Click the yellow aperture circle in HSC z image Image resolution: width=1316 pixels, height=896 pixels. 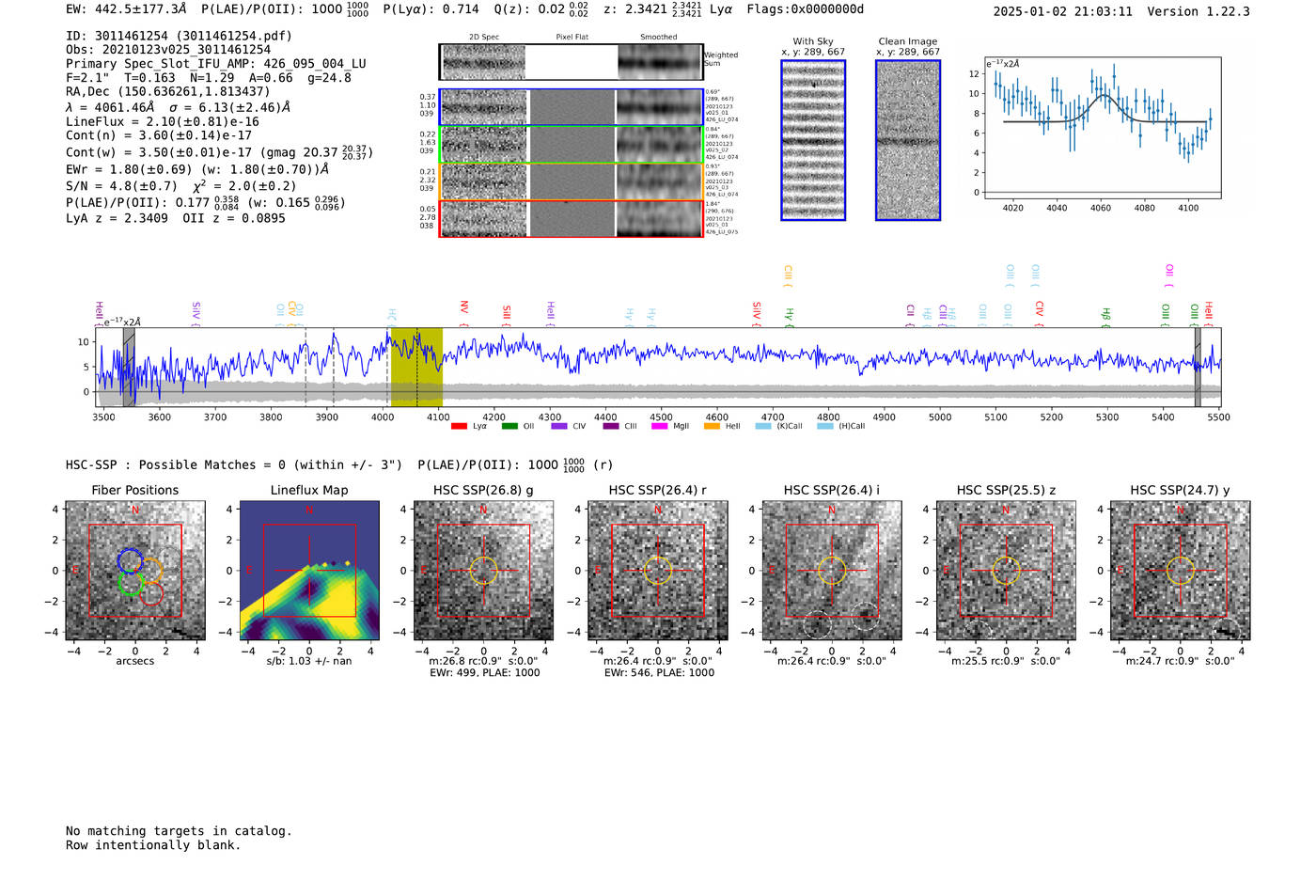tap(1006, 571)
